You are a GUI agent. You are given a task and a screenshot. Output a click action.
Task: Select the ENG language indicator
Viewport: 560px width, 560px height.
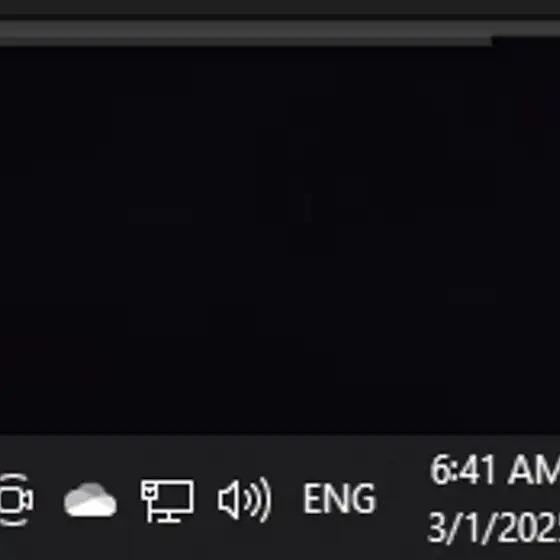[339, 499]
